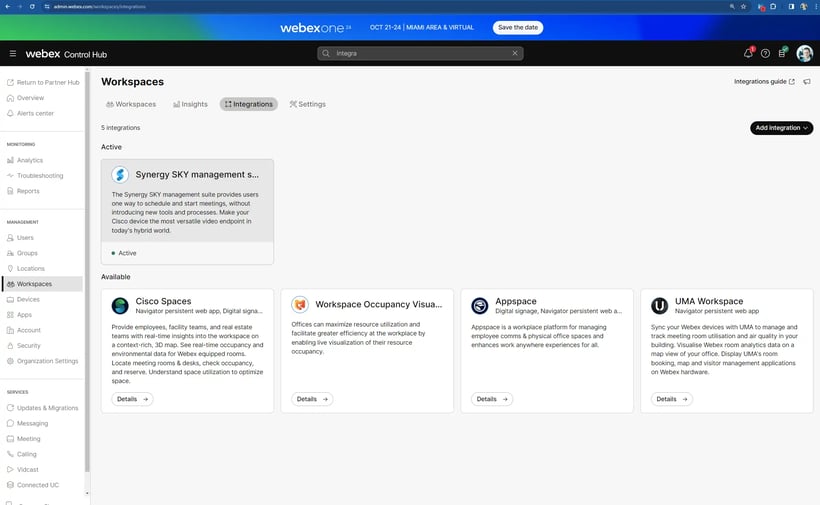Click the Cisco Spaces logo icon

(x=120, y=305)
